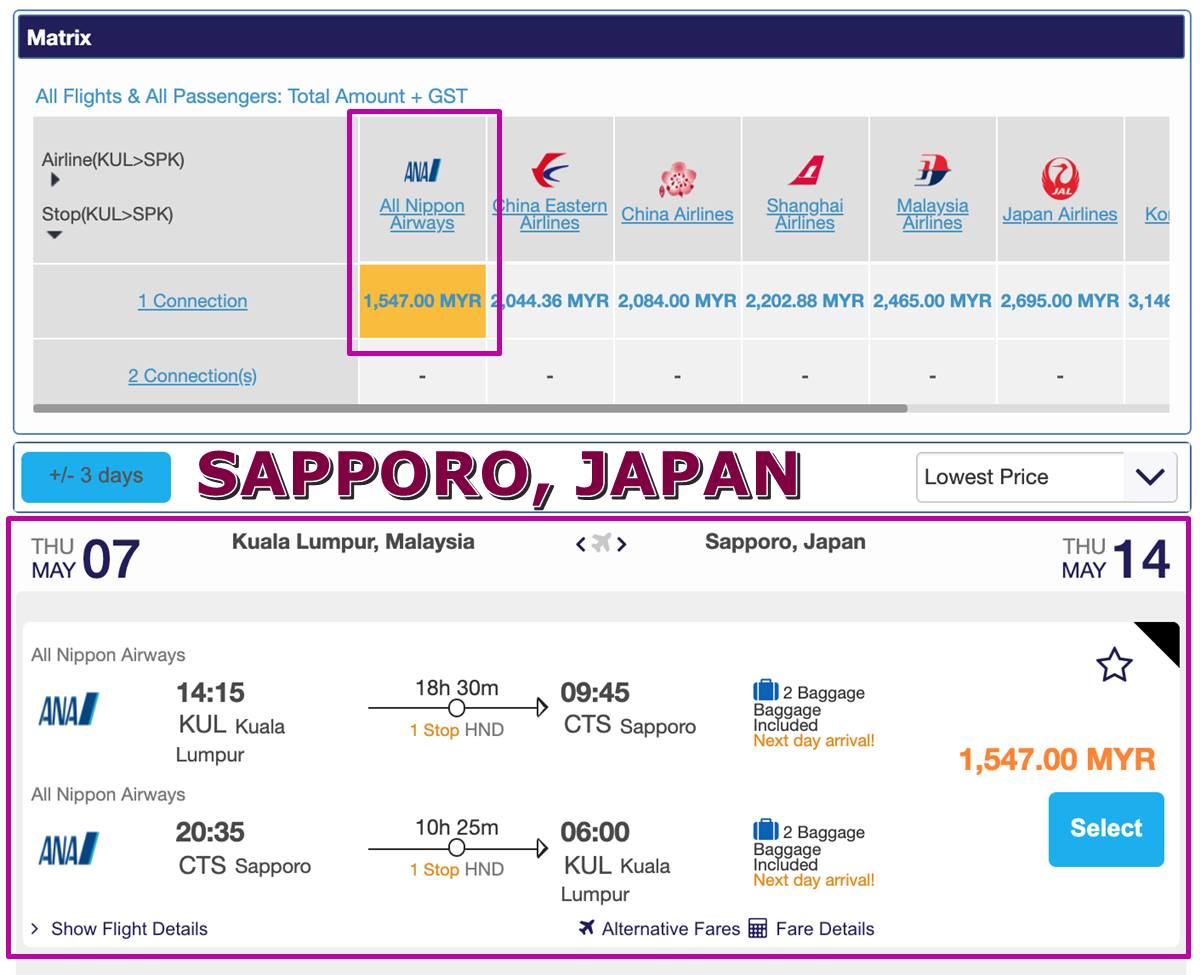Go to next date with right chevron

click(621, 544)
